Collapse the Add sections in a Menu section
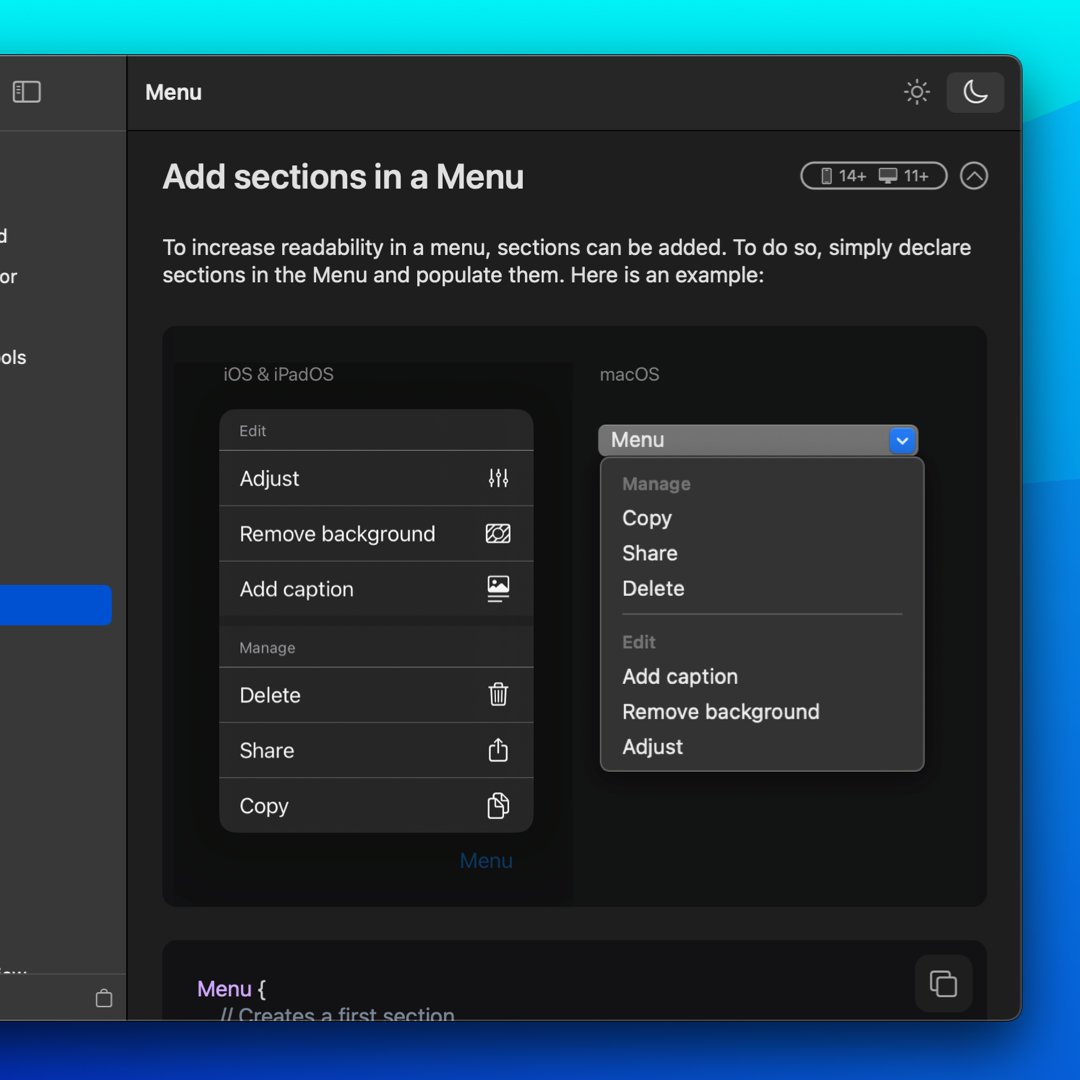Image resolution: width=1080 pixels, height=1080 pixels. click(974, 176)
